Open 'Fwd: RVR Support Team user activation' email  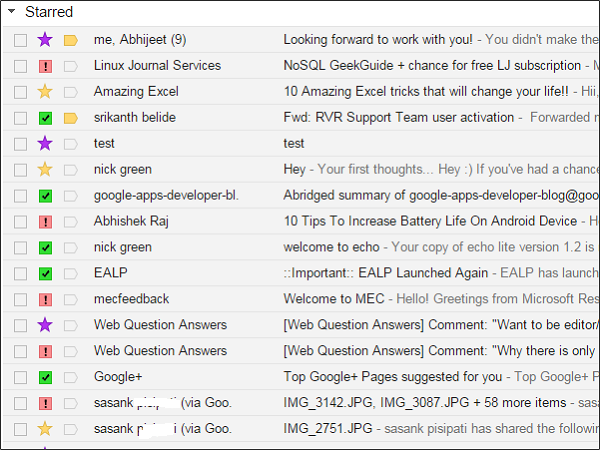pos(399,117)
